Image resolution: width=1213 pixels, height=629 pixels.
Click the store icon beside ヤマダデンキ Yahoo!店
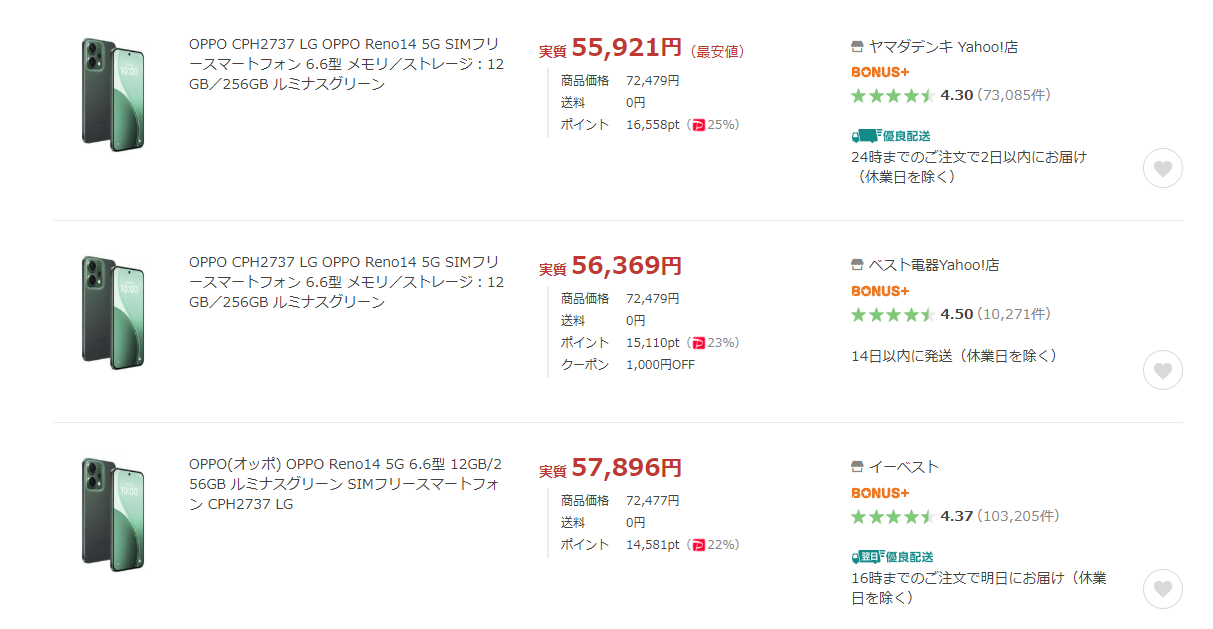(857, 47)
